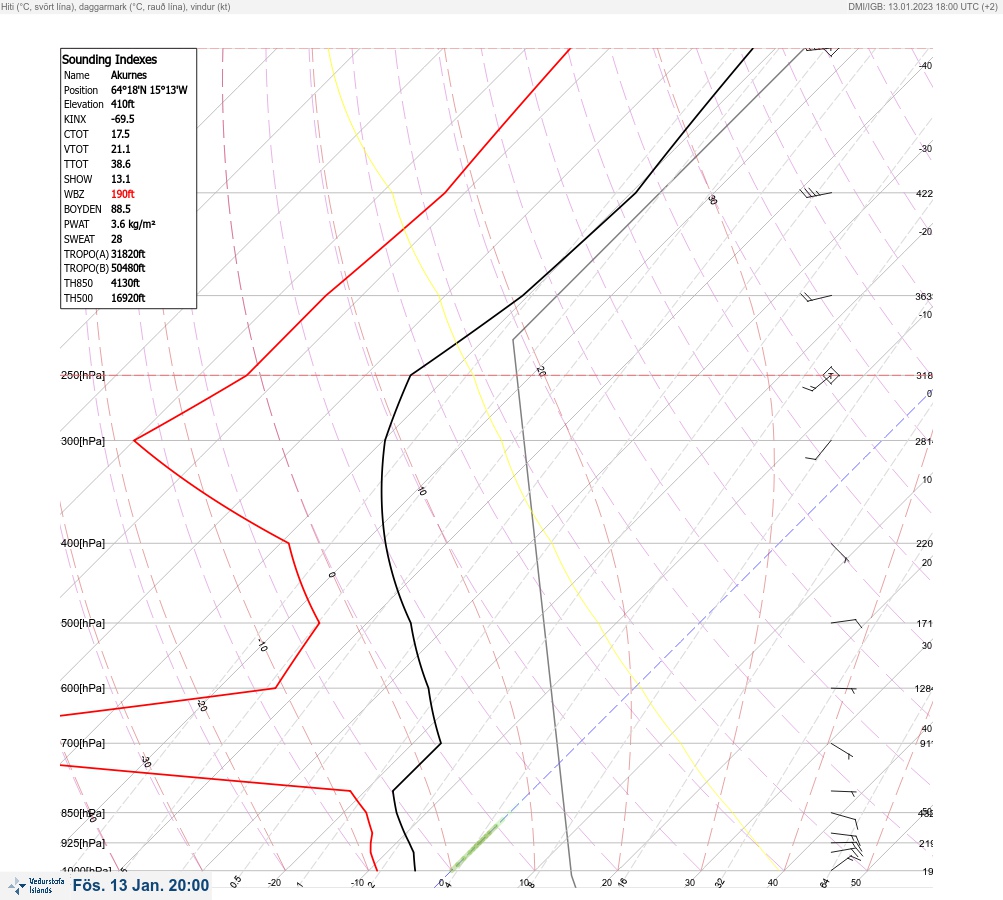Click the header 'DMI/IGB: 13.01.2023 18:00 UTC (+2)'

coord(922,6)
